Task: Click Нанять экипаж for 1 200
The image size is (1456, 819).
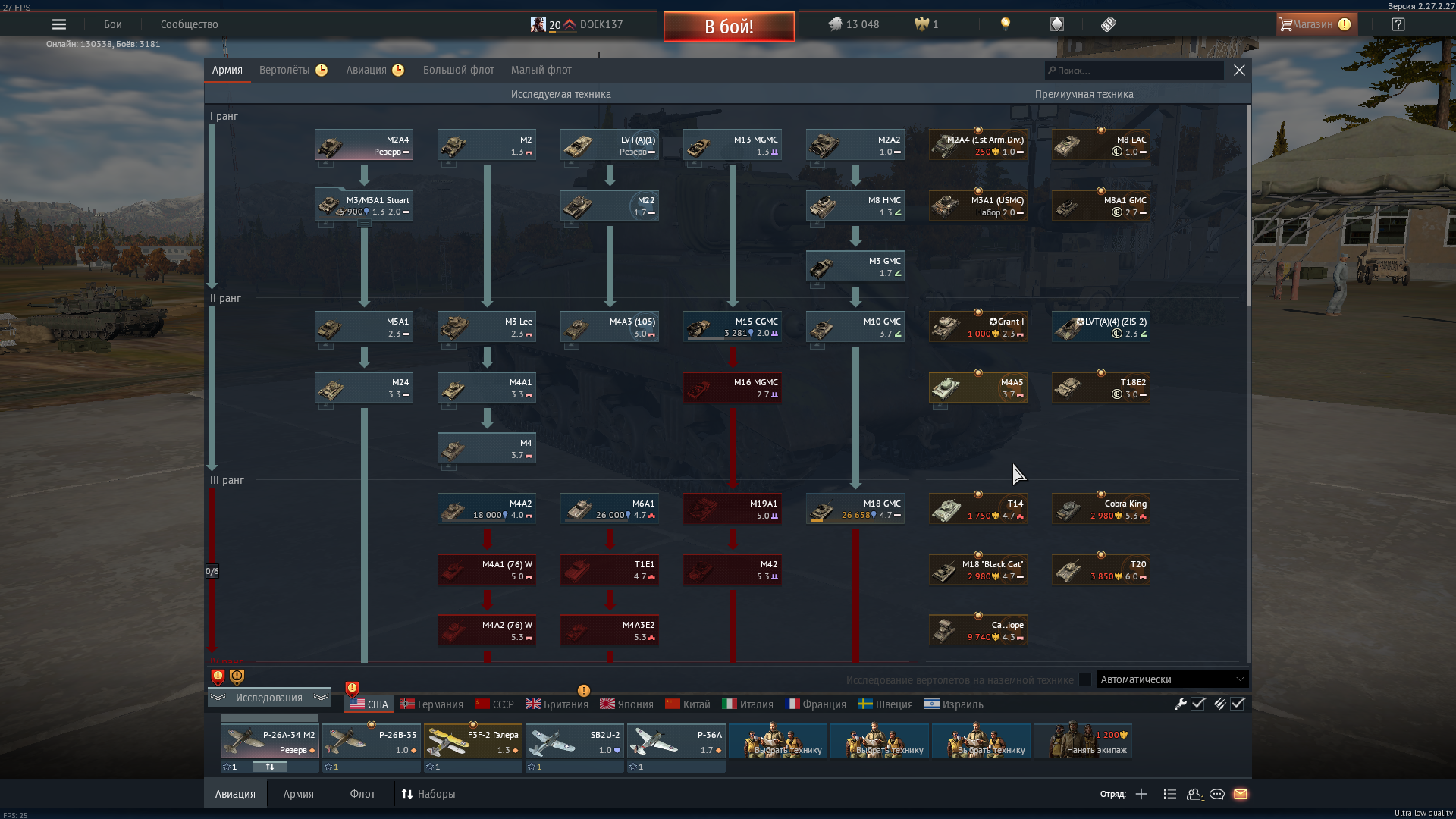Action: click(1083, 742)
